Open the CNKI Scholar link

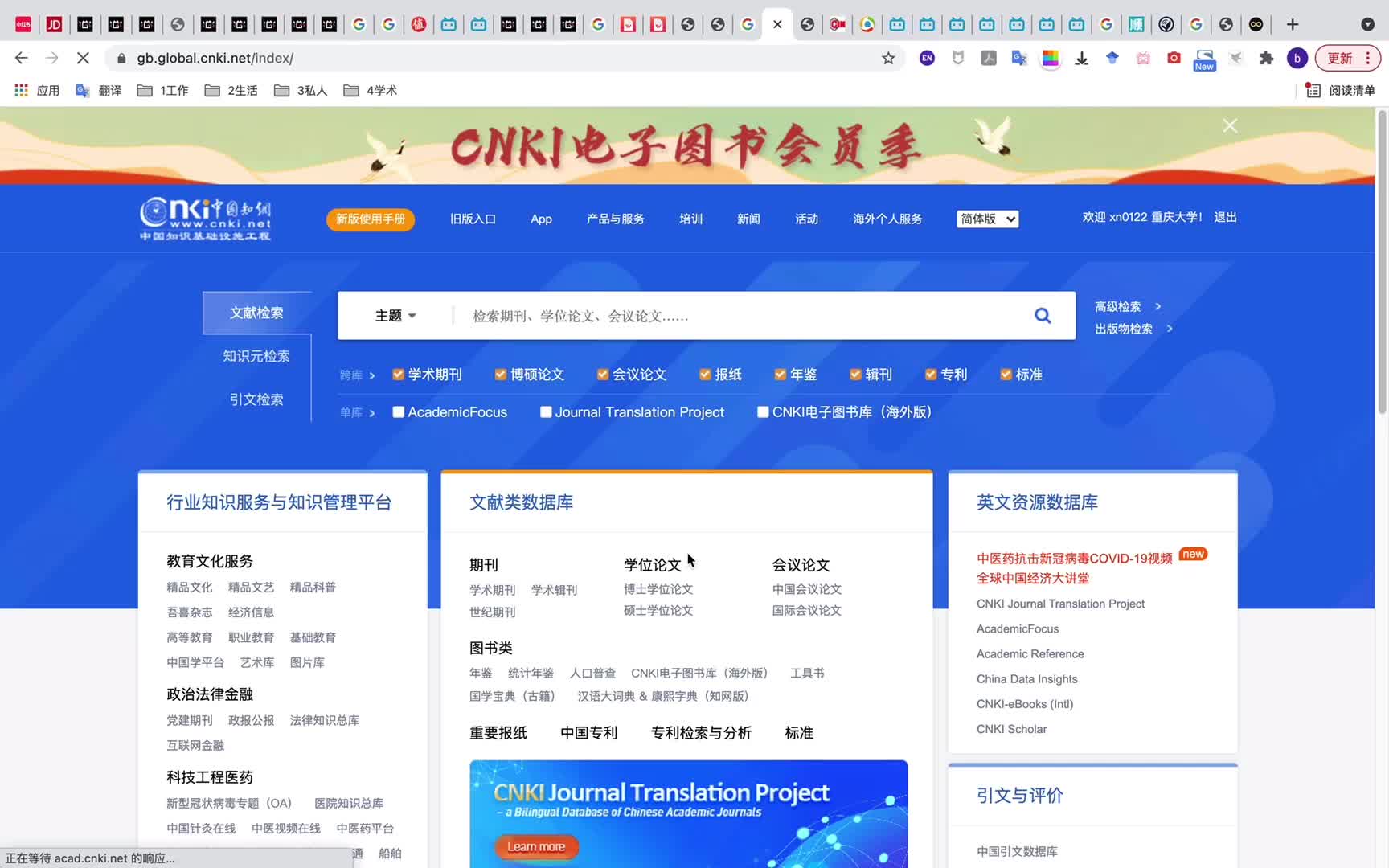(1012, 729)
